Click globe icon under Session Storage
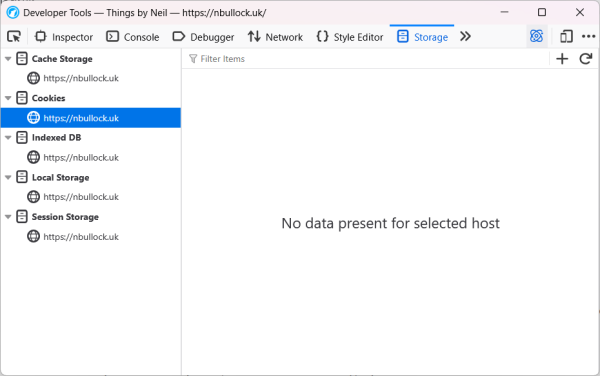This screenshot has width=600, height=376. (x=33, y=237)
